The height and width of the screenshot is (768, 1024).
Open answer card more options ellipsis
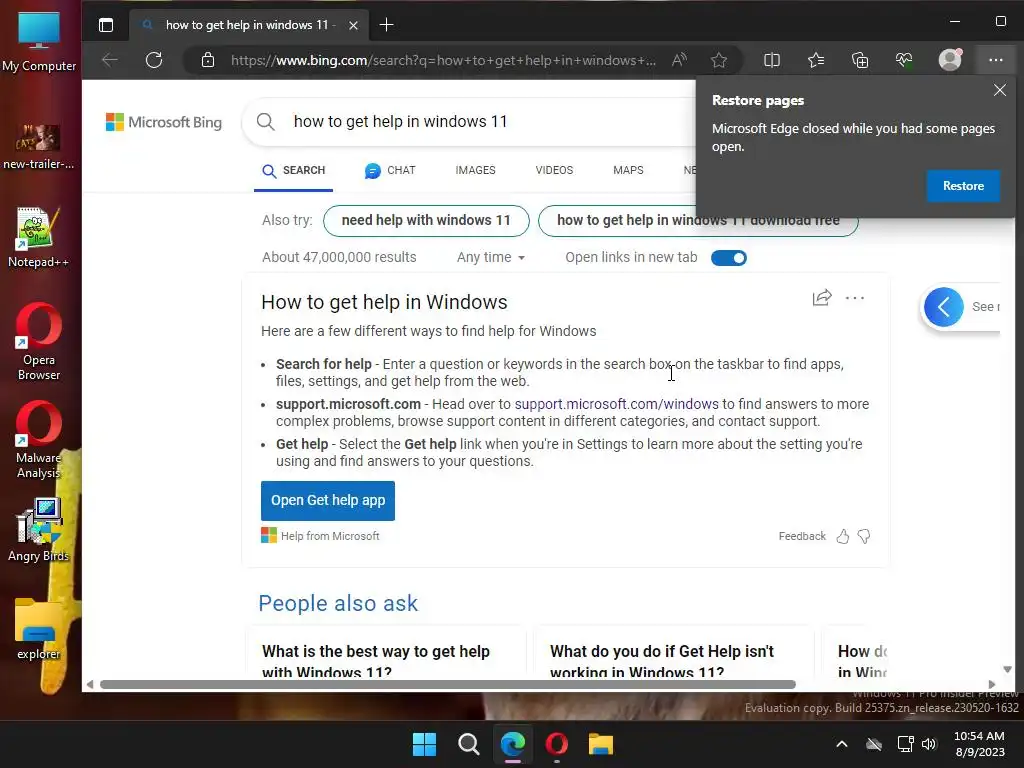pos(855,298)
